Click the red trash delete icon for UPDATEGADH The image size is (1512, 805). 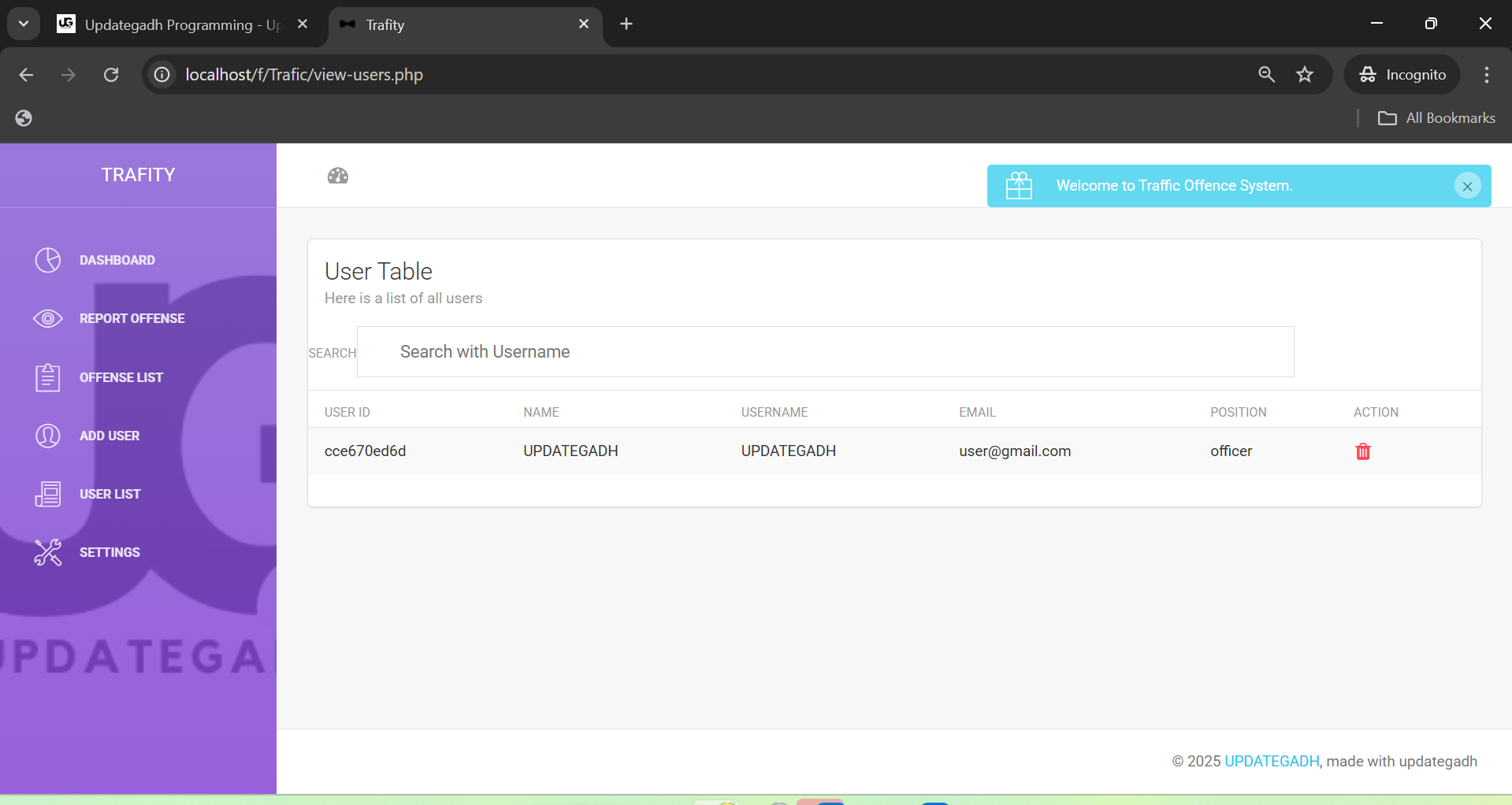tap(1362, 451)
